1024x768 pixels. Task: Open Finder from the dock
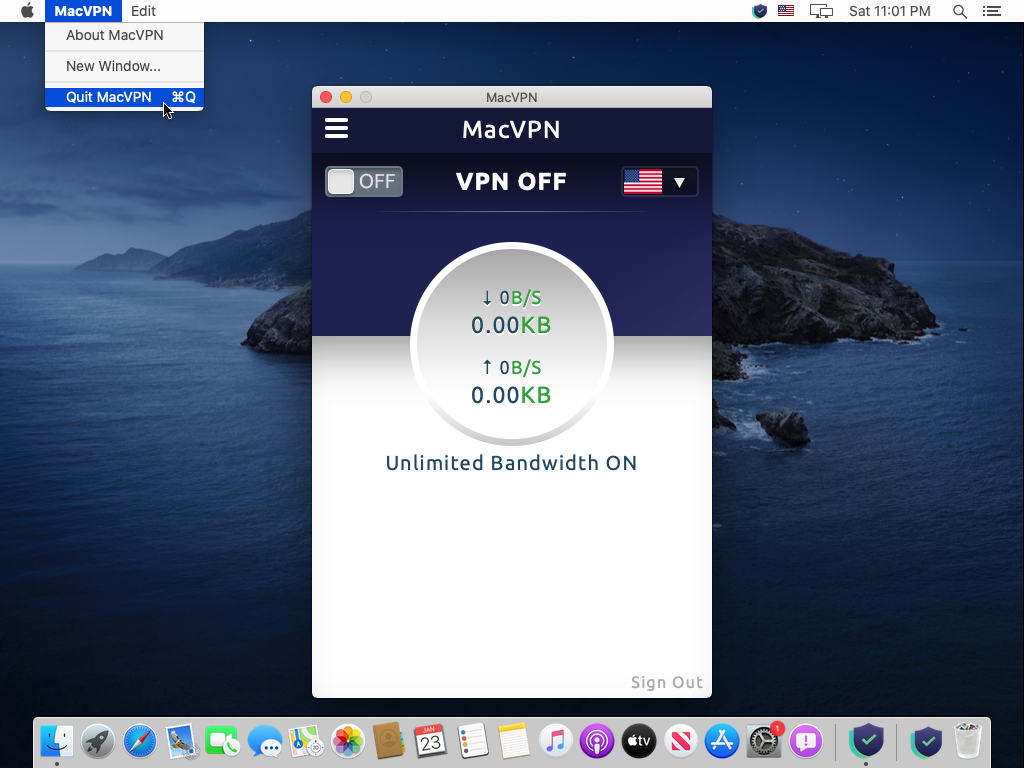(x=57, y=741)
